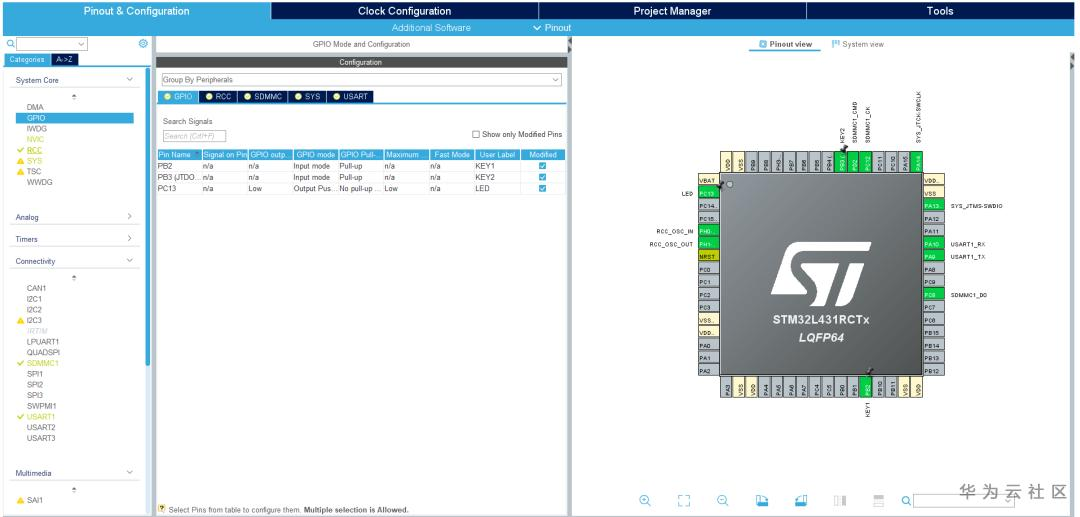Switch to A->Z sorting tab
This screenshot has width=1080, height=517.
pos(67,59)
